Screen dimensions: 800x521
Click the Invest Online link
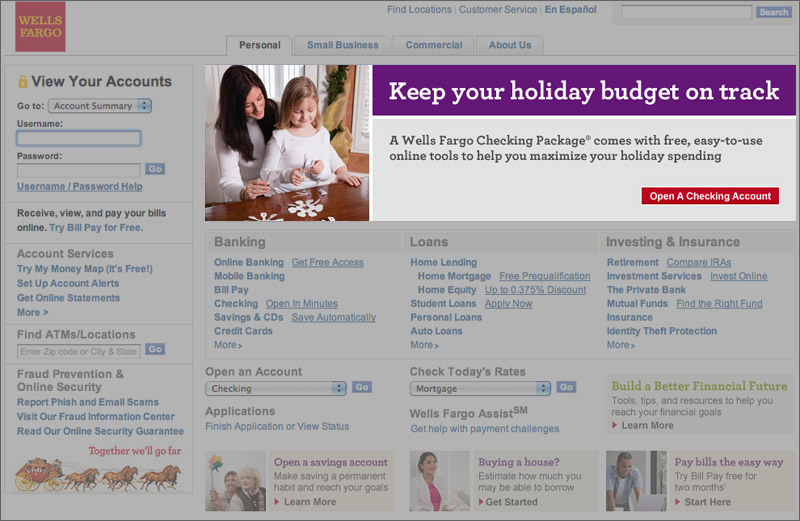pyautogui.click(x=739, y=276)
